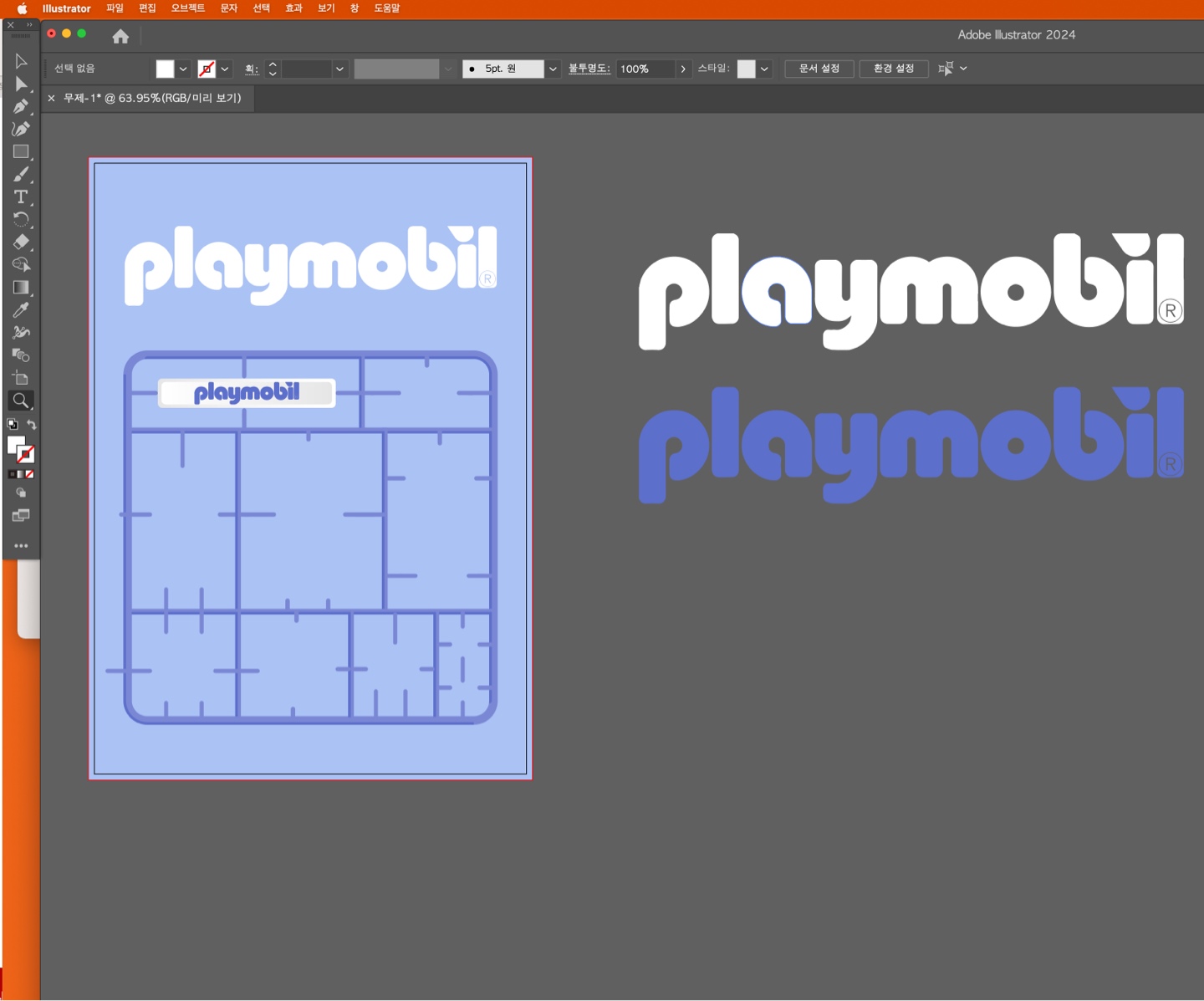
Task: Click the 100% opacity field
Action: coord(645,69)
